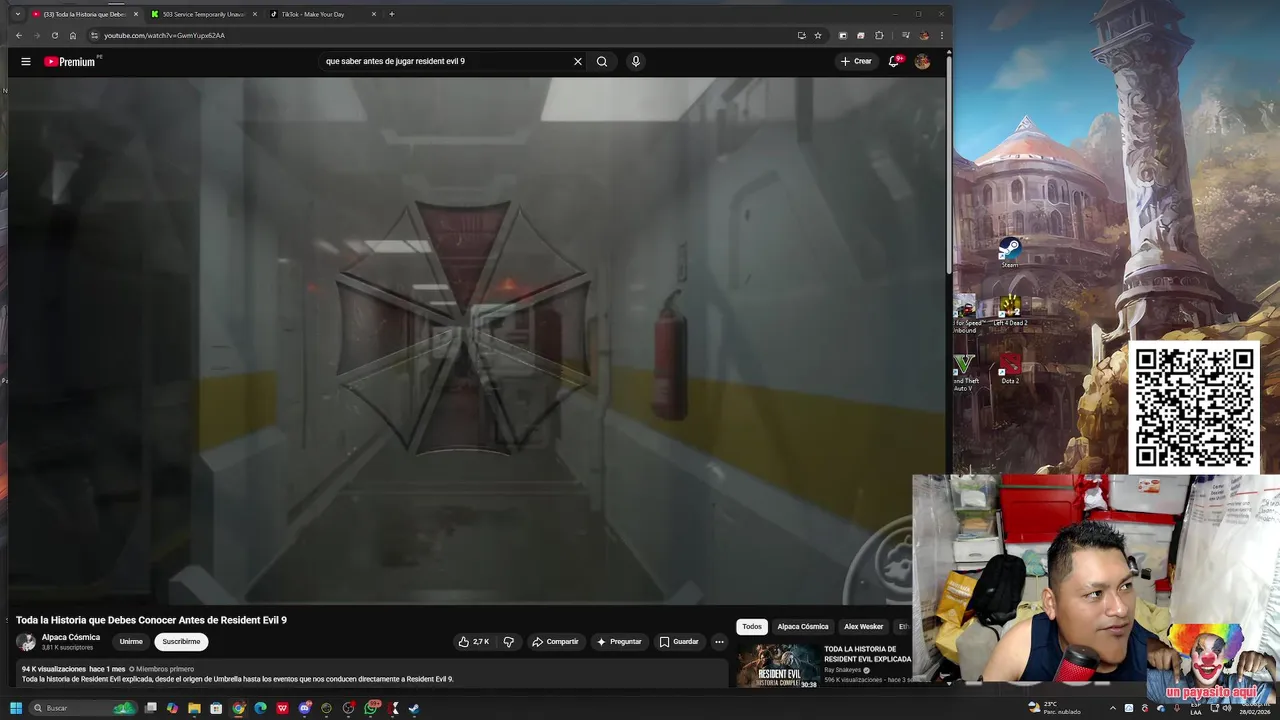Reload the current page
Viewport: 1280px width, 720px height.
[54, 35]
